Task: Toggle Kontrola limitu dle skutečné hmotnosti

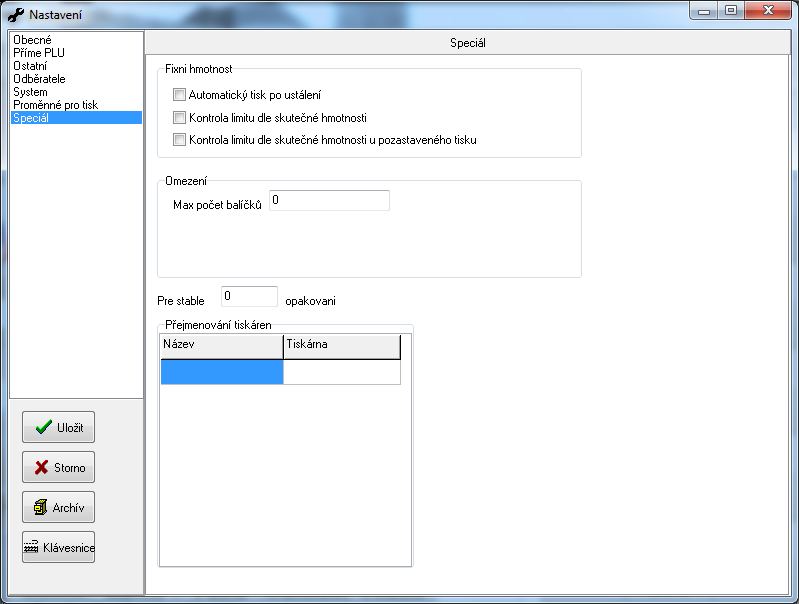Action: (x=180, y=118)
